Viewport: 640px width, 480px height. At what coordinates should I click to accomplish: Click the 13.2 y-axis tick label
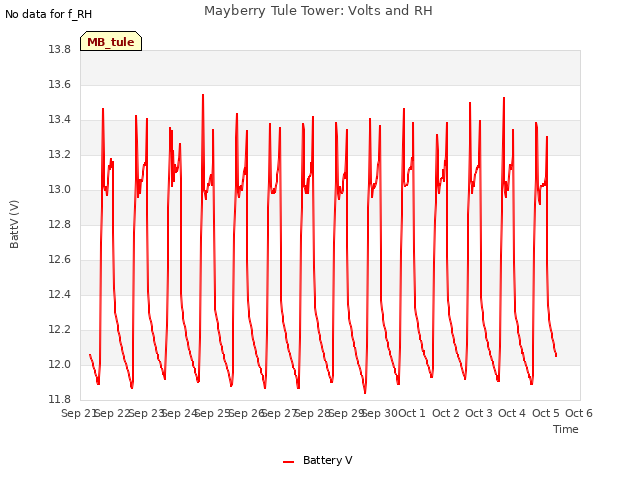[59, 155]
